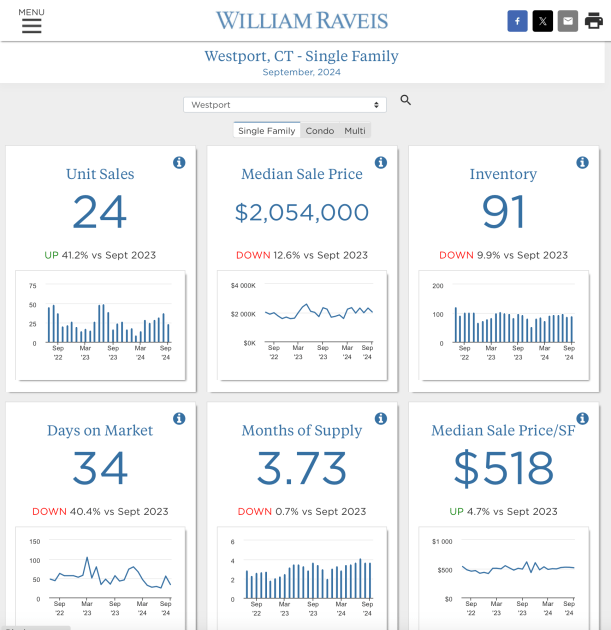Click the William Raveis logo link
Viewport: 611px width, 630px height.
click(302, 20)
